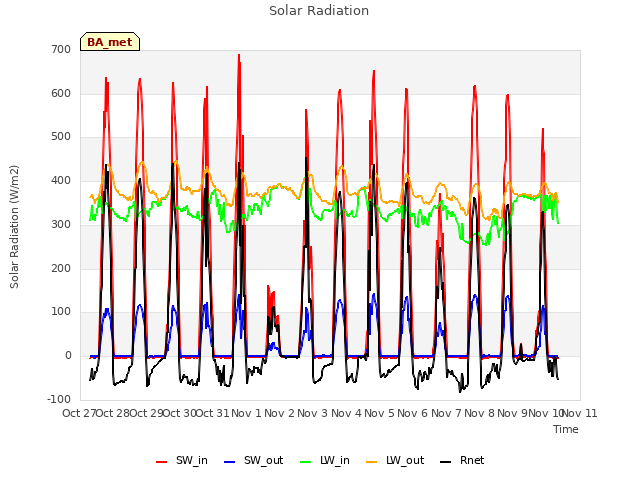Image resolution: width=640 pixels, height=480 pixels.
Task: Click the 700 y-axis tick label
Action: [x=61, y=49]
